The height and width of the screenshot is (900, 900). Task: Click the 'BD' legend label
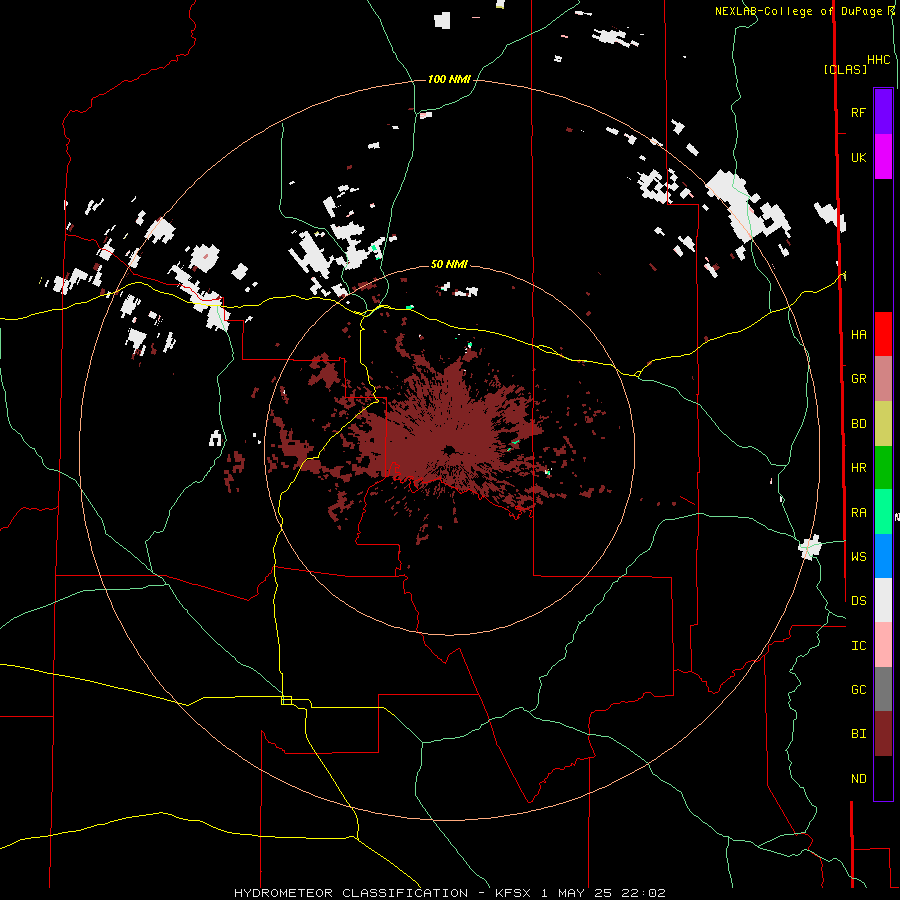coord(858,424)
